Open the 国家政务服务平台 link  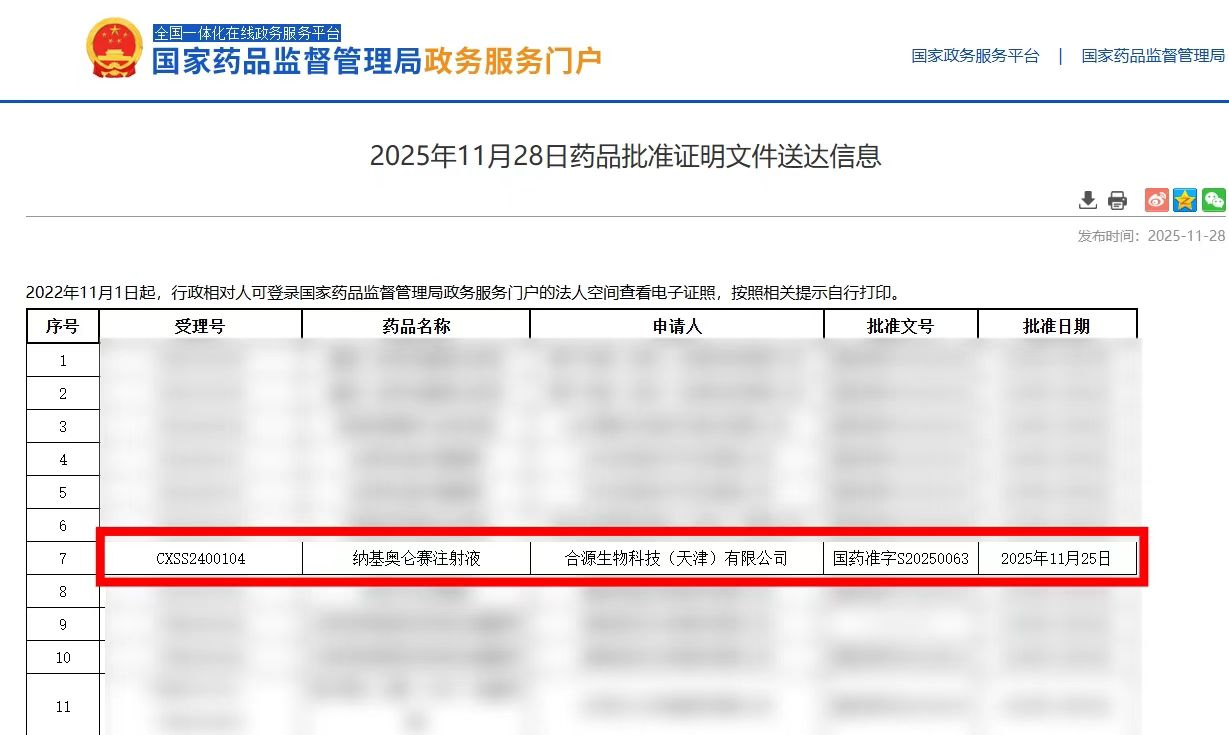tap(973, 57)
